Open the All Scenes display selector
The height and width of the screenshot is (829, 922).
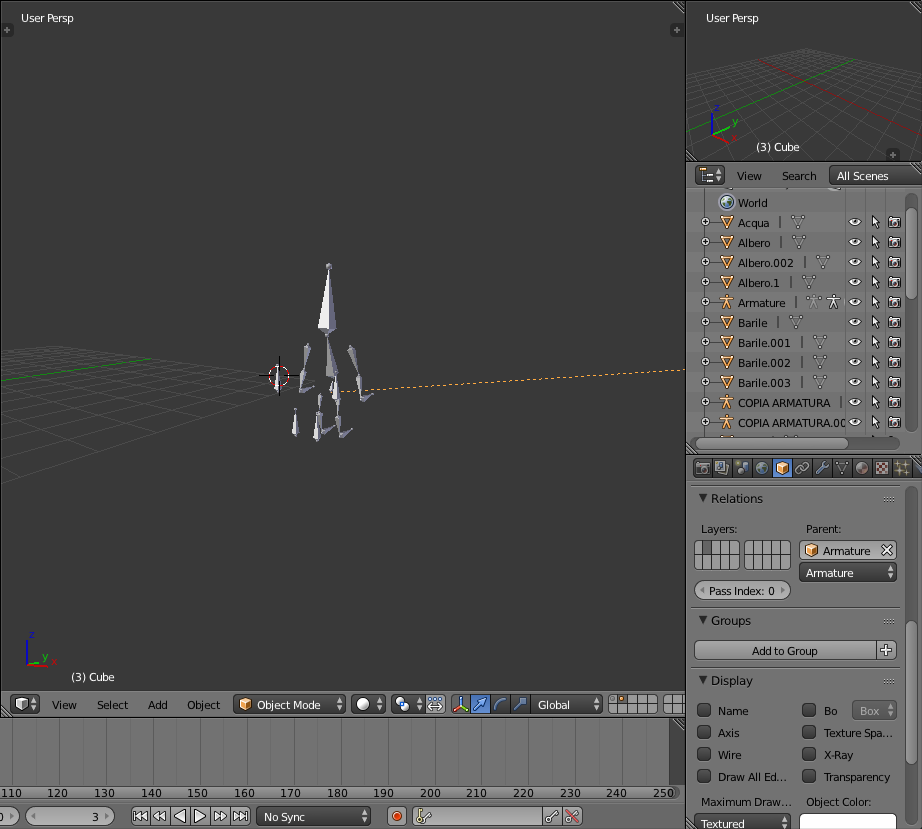875,176
